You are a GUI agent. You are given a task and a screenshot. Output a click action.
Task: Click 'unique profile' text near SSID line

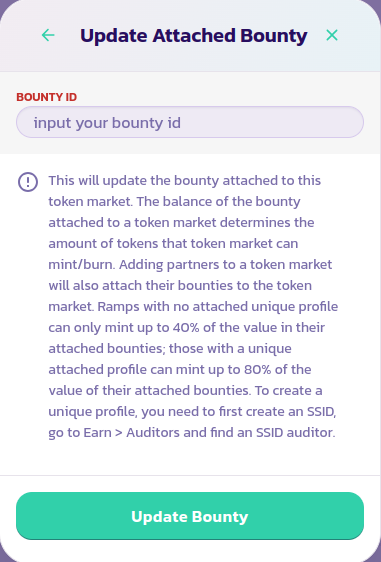92,411
